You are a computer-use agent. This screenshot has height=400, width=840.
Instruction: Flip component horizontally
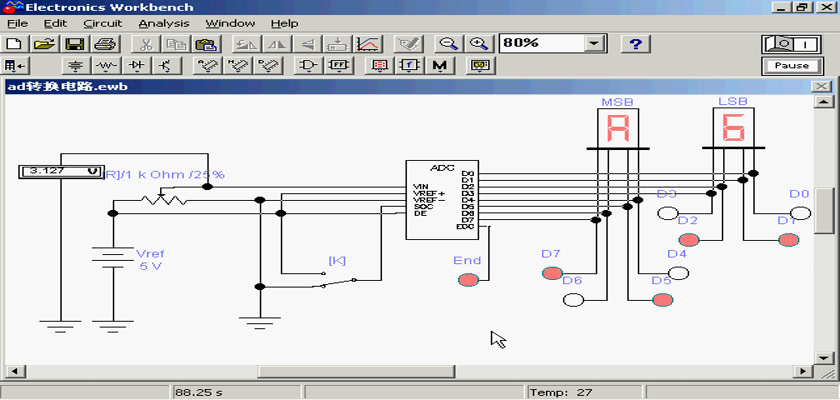277,44
